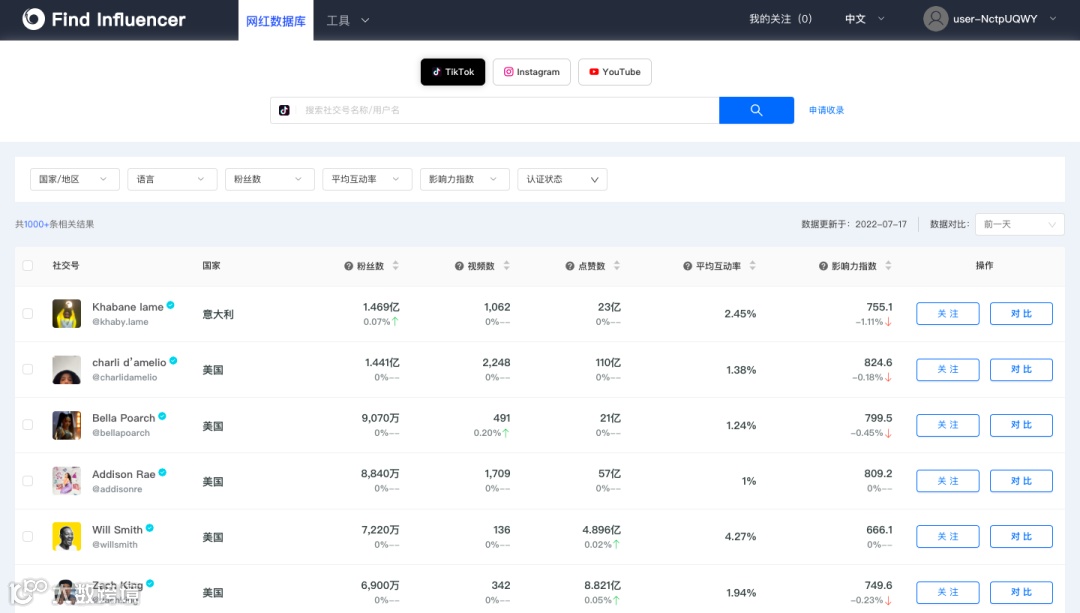Open the 数据对比 前一天 dropdown
Screen dimensions: 1080x613
pos(1019,225)
